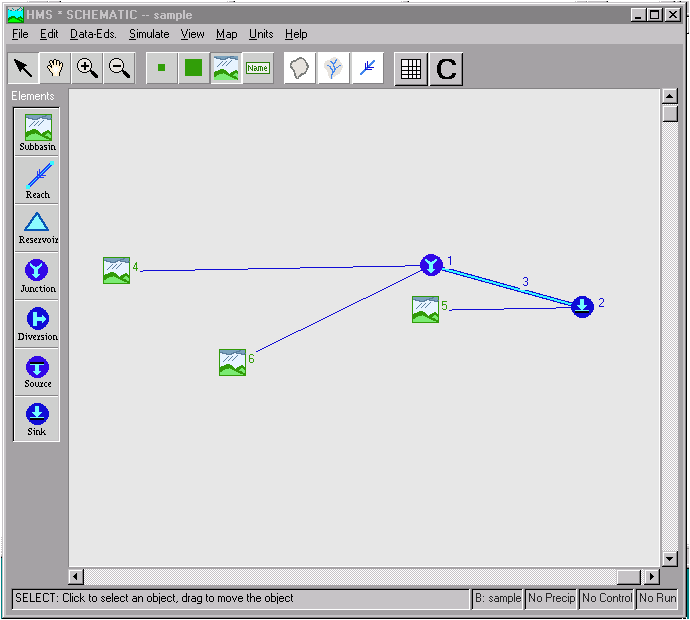This screenshot has width=690, height=620.
Task: Pick the Reservoir element from palette
Action: pos(38,228)
